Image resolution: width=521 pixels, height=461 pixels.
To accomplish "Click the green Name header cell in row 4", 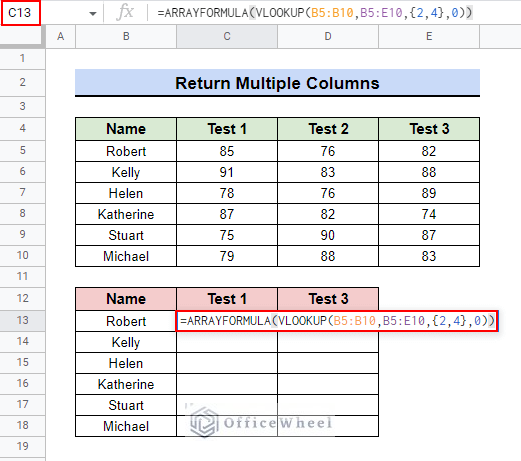I will click(126, 129).
